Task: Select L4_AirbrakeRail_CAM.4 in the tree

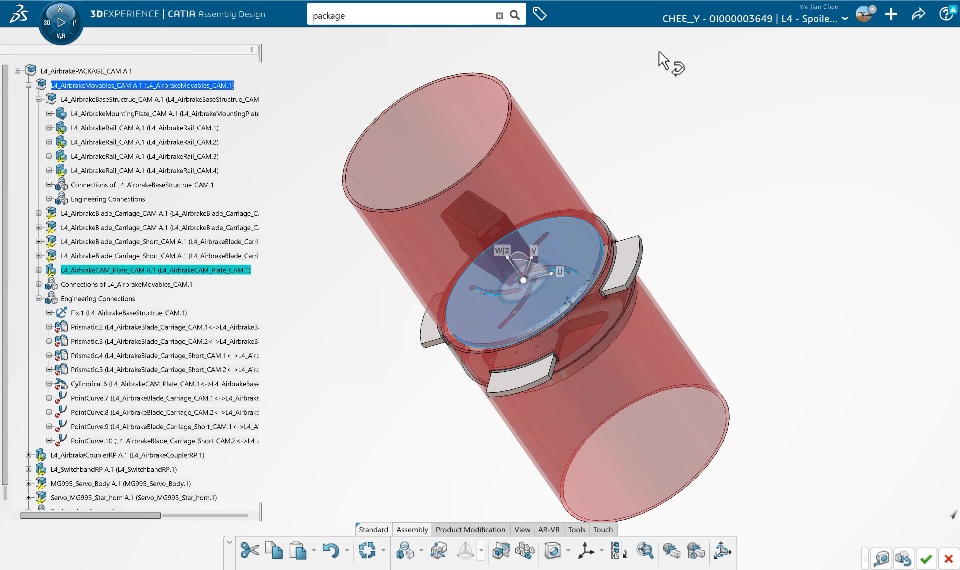Action: click(144, 170)
